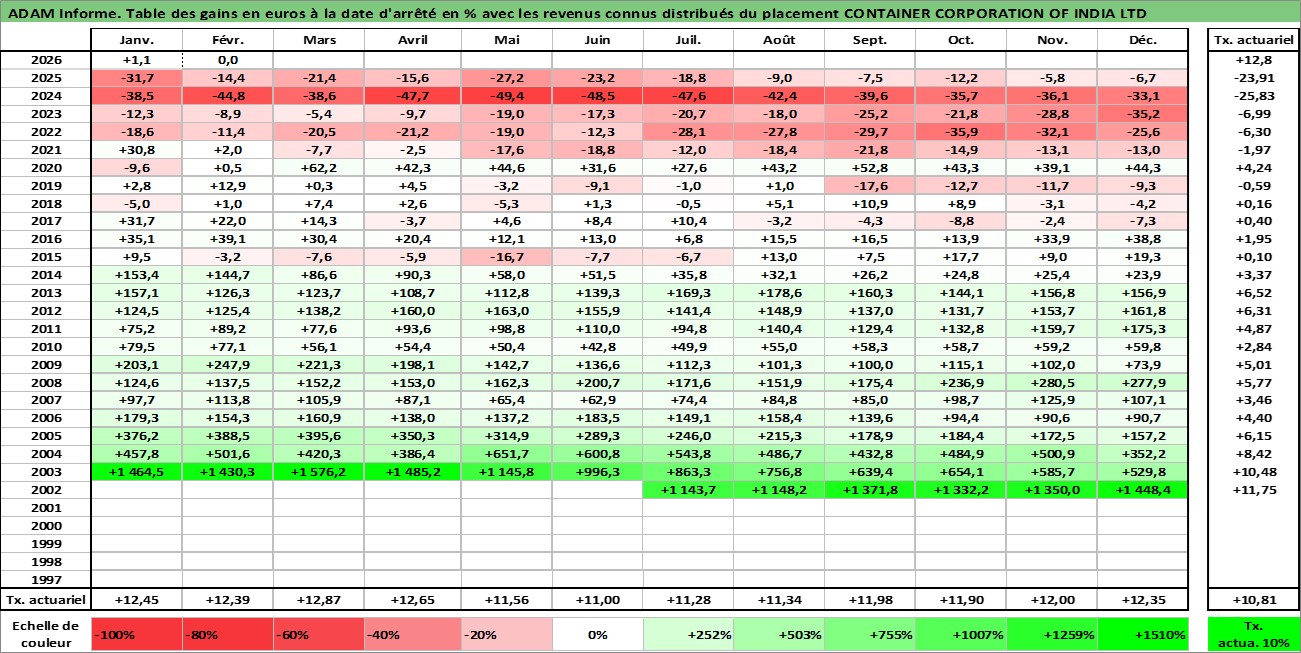This screenshot has height=653, width=1301.
Task: Click the +12,45 actuarial rate under Janv.
Action: [136, 600]
